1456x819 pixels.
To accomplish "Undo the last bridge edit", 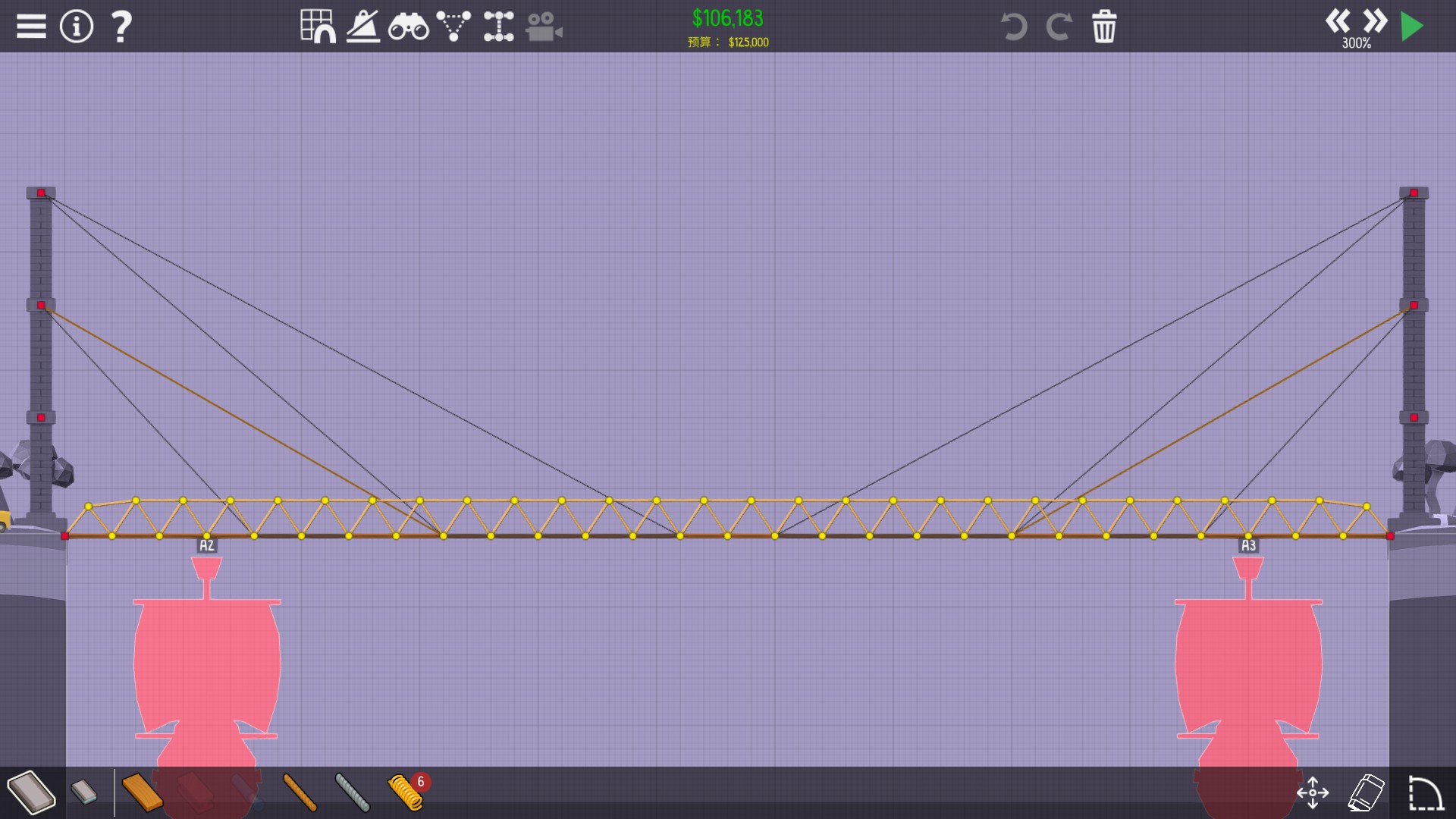I will [1013, 27].
